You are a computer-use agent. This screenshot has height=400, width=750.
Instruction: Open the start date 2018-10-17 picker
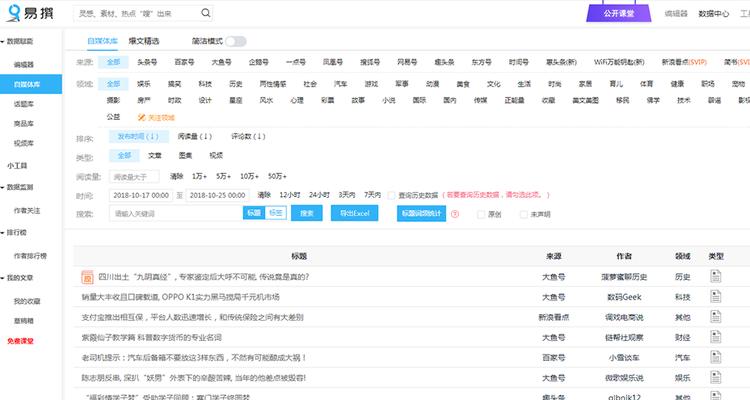(x=141, y=195)
